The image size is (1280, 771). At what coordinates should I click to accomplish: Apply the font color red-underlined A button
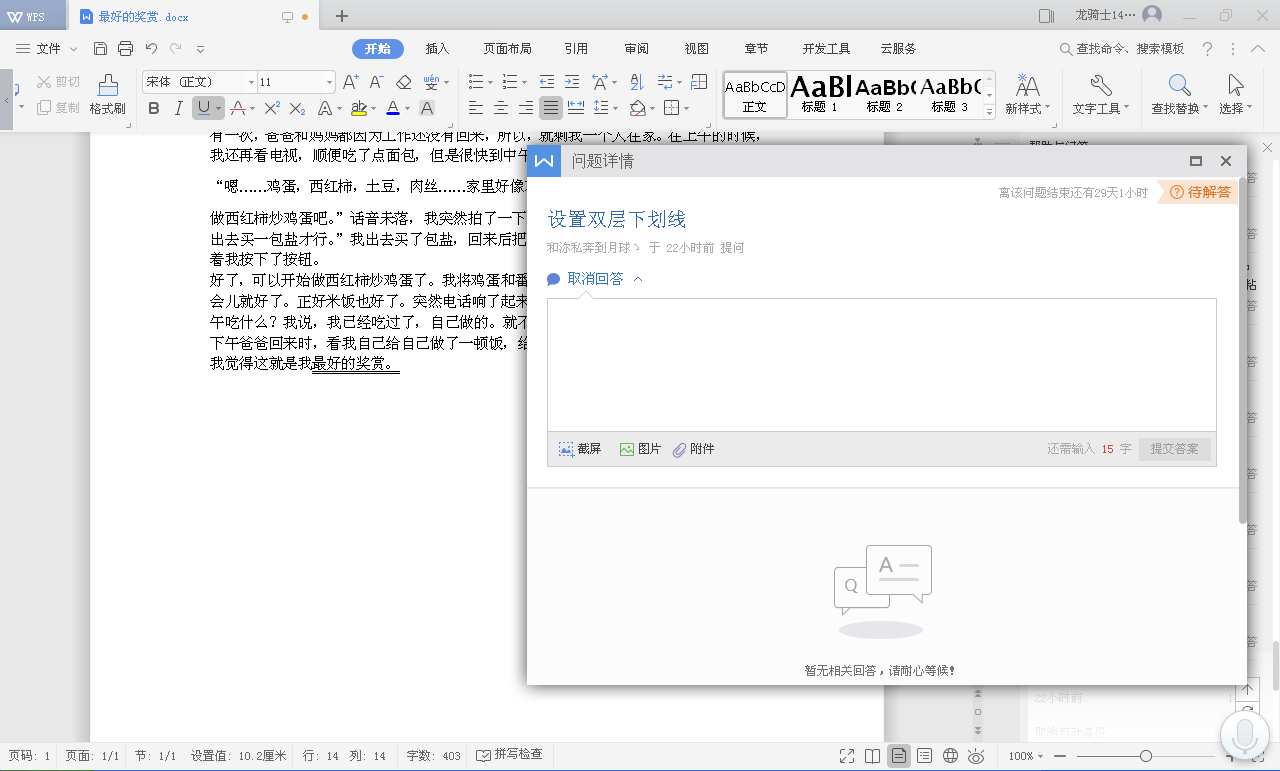point(393,108)
